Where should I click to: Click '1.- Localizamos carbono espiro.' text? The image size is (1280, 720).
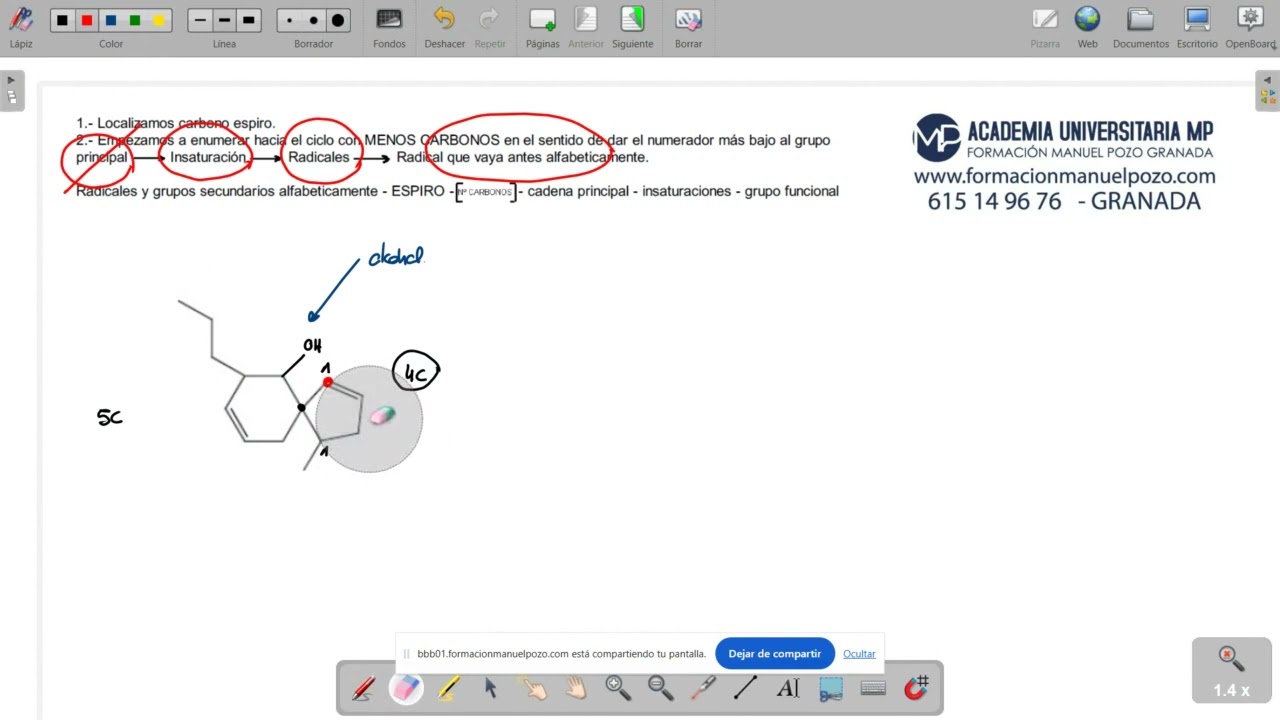click(x=175, y=123)
